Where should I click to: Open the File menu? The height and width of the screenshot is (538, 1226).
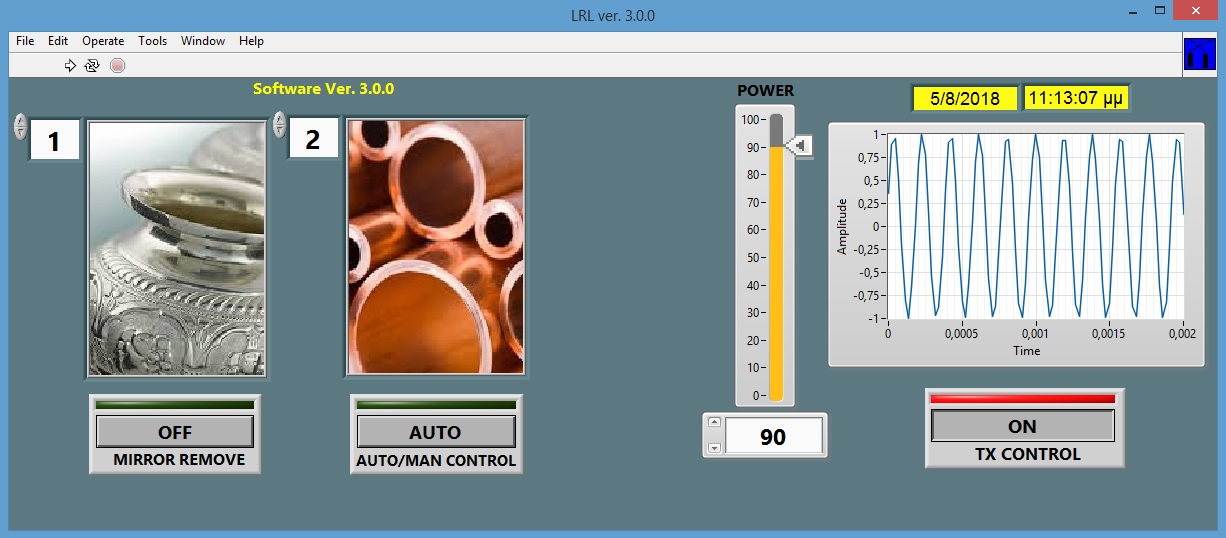(x=25, y=41)
